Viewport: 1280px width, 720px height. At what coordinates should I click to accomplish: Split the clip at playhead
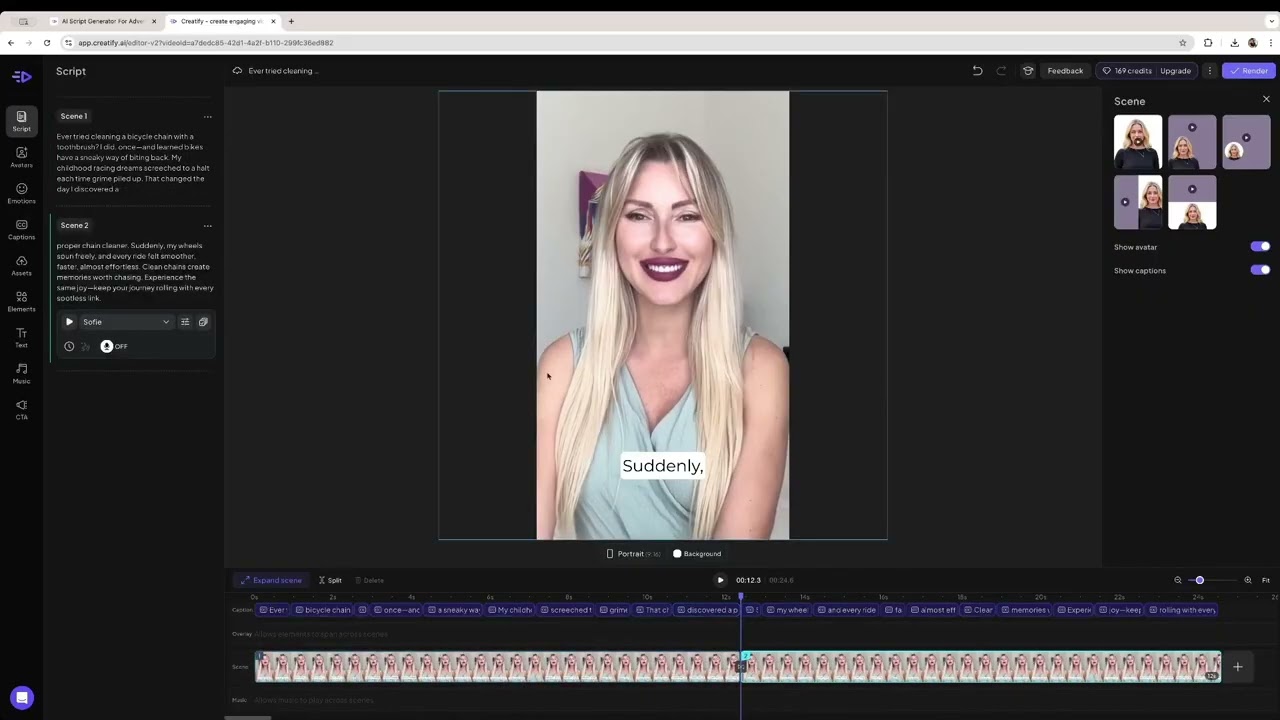[x=330, y=580]
